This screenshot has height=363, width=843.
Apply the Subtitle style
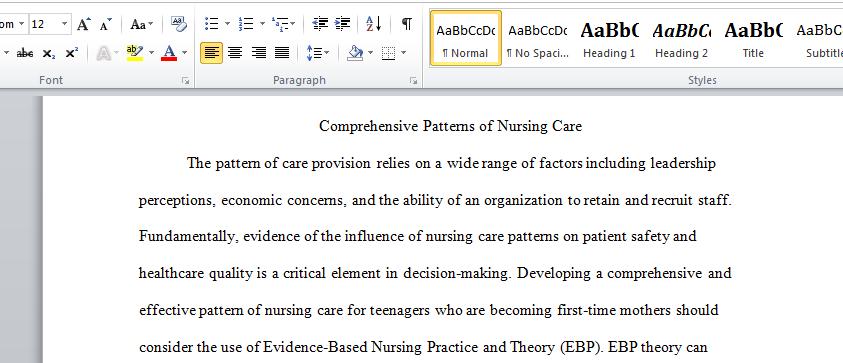click(x=819, y=38)
